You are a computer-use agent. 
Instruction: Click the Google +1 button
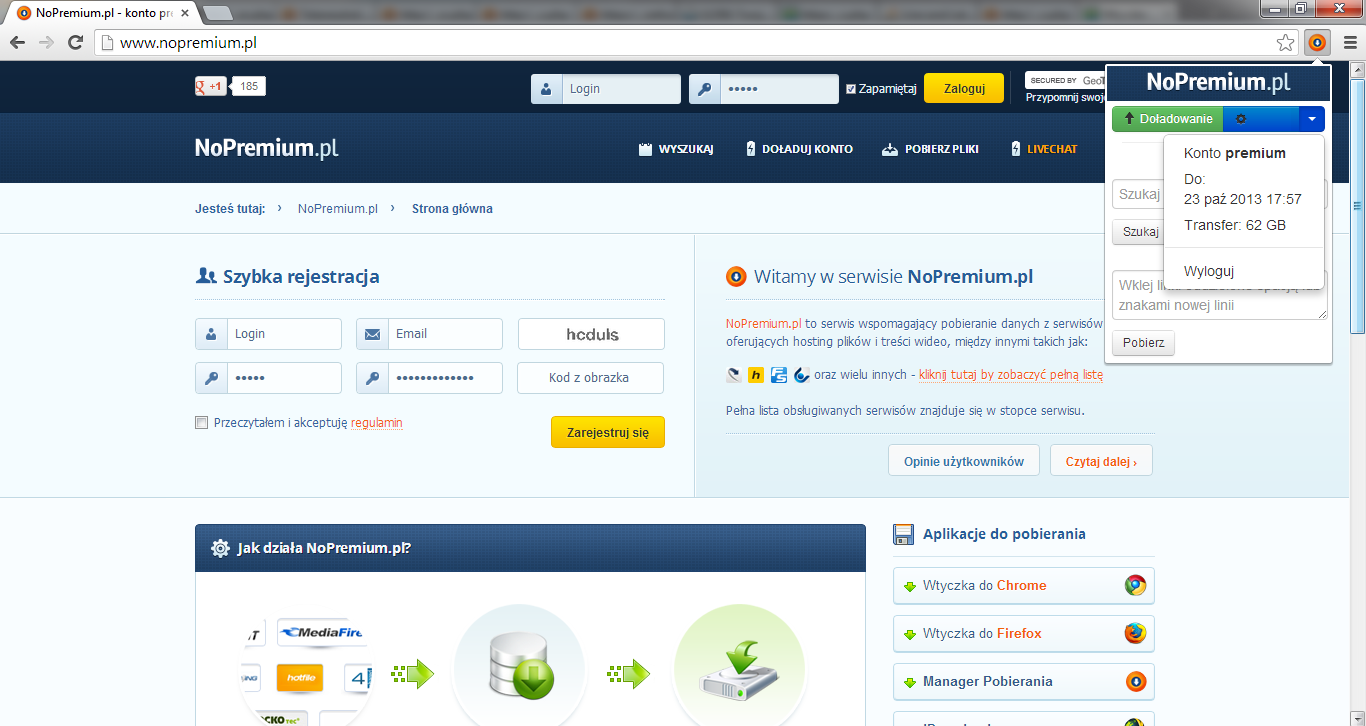click(x=211, y=87)
